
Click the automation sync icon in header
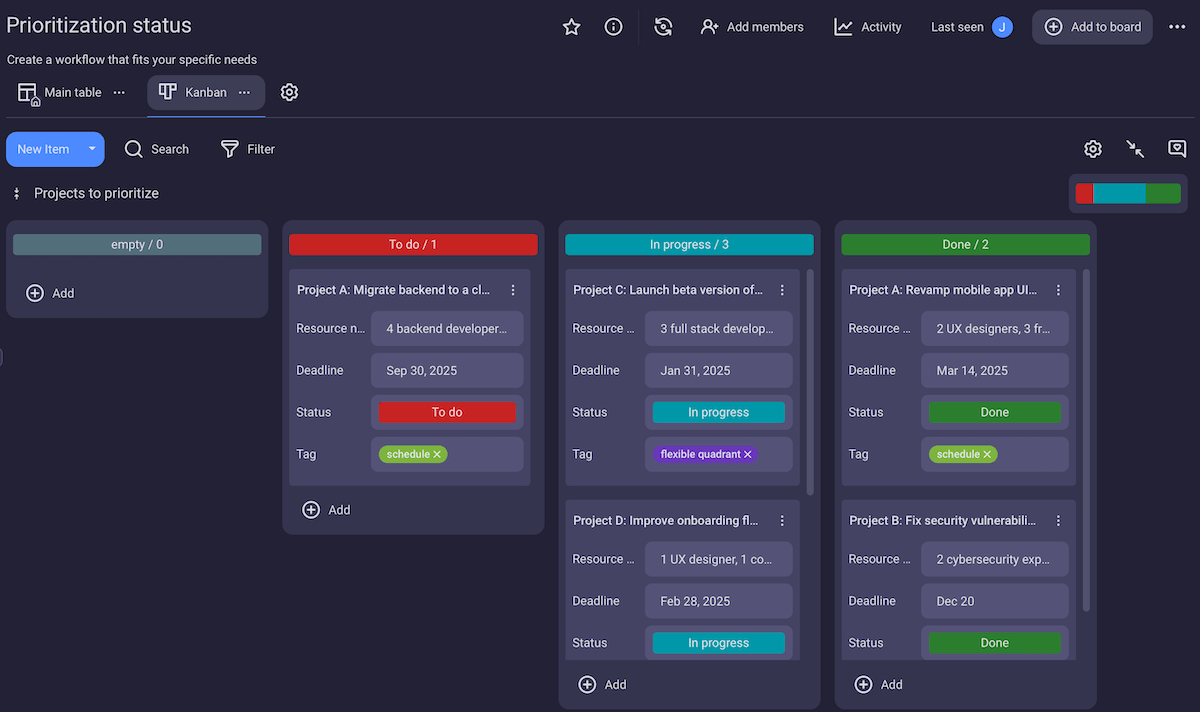(x=663, y=27)
